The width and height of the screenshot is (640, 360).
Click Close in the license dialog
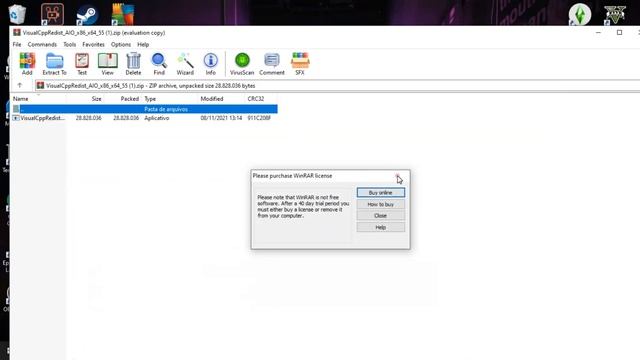[380, 216]
